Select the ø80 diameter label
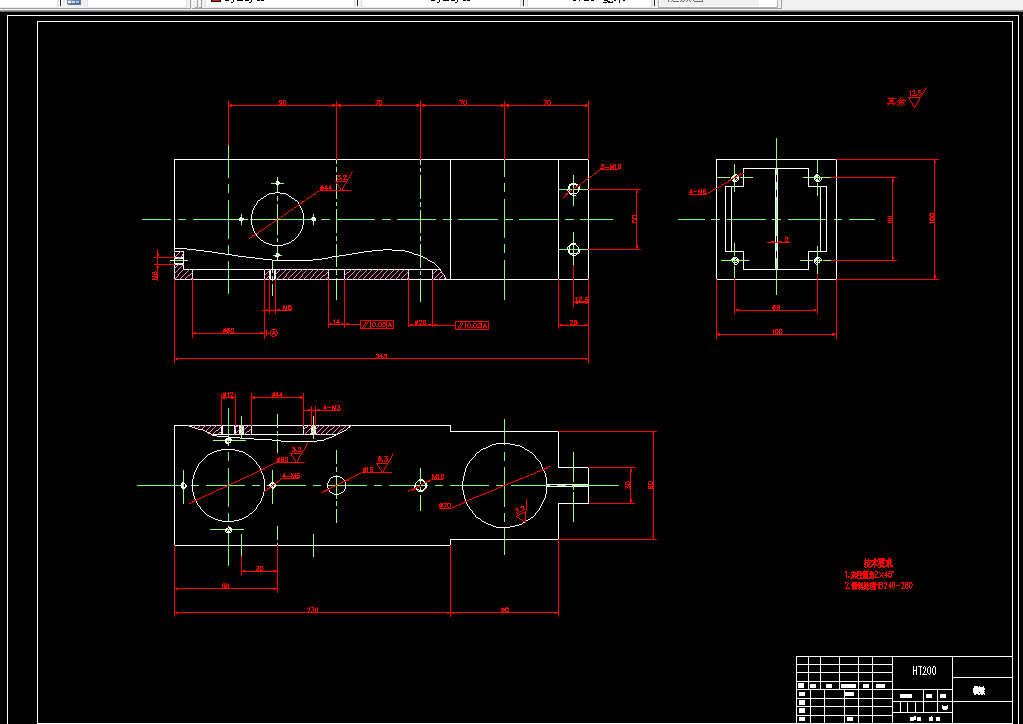1023x724 pixels. (x=282, y=460)
